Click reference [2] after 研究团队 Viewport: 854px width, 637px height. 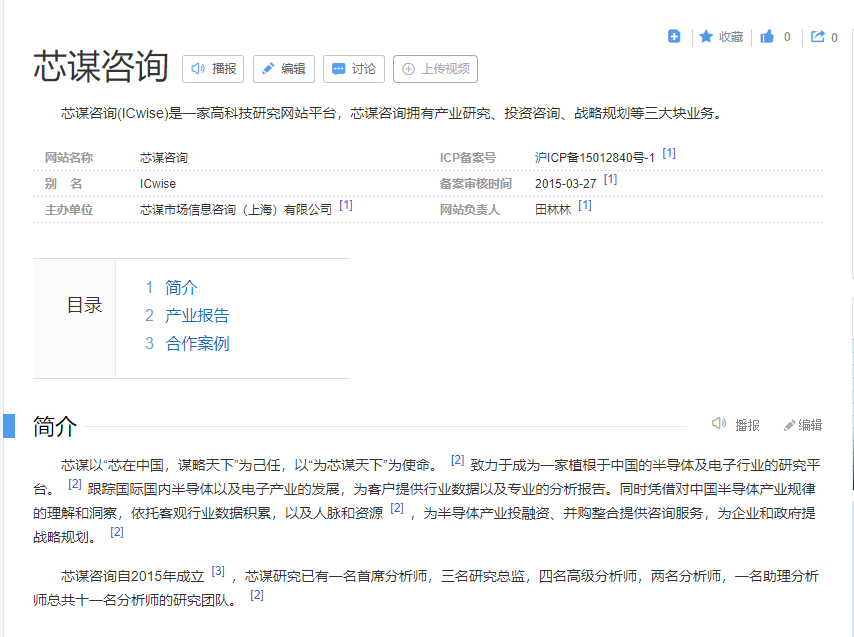(x=257, y=595)
